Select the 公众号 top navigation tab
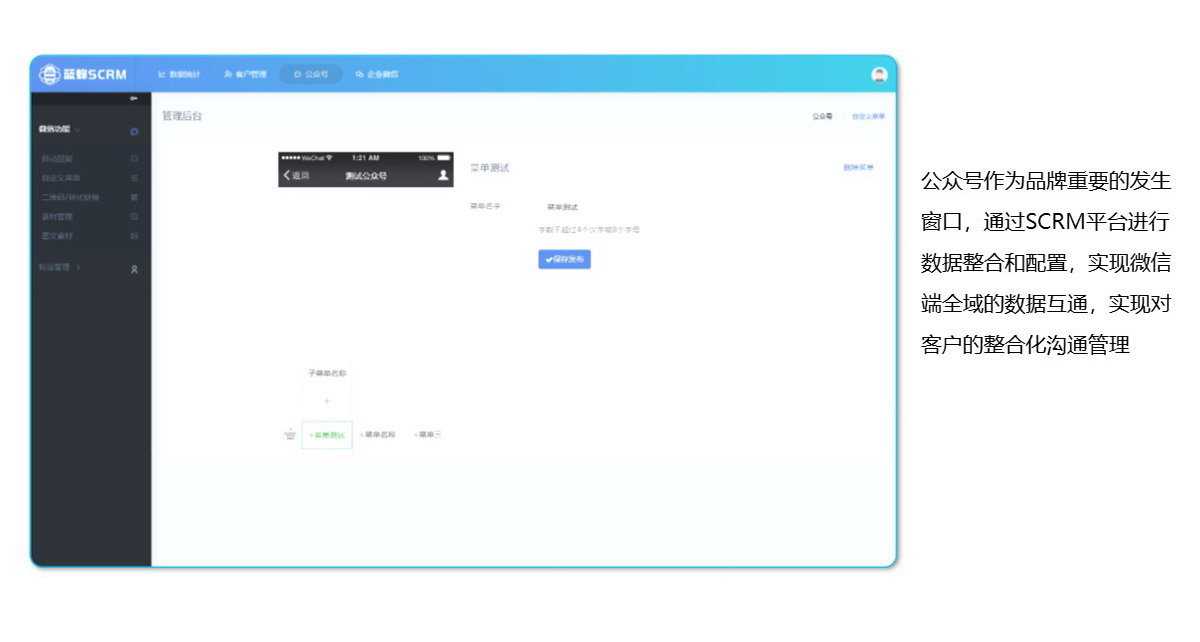The height and width of the screenshot is (642, 1200). coord(311,74)
